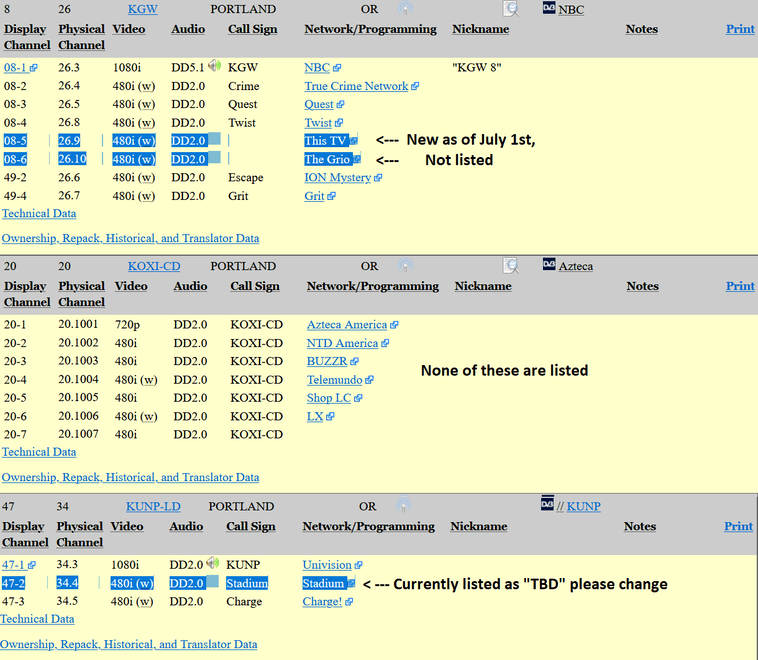Image resolution: width=758 pixels, height=660 pixels.
Task: Open the Shop LC link
Action: click(x=329, y=398)
